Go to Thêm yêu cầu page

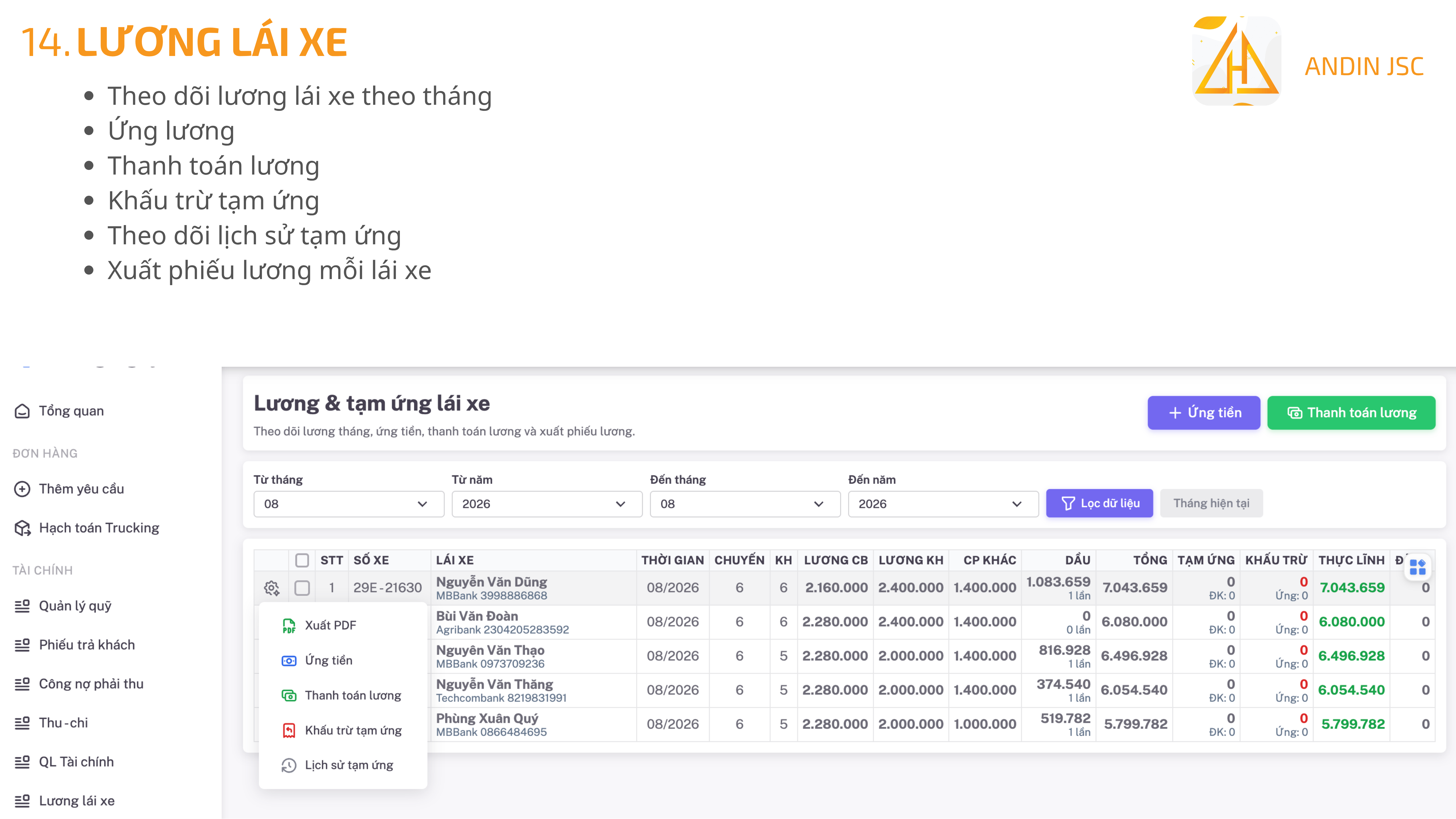click(81, 489)
